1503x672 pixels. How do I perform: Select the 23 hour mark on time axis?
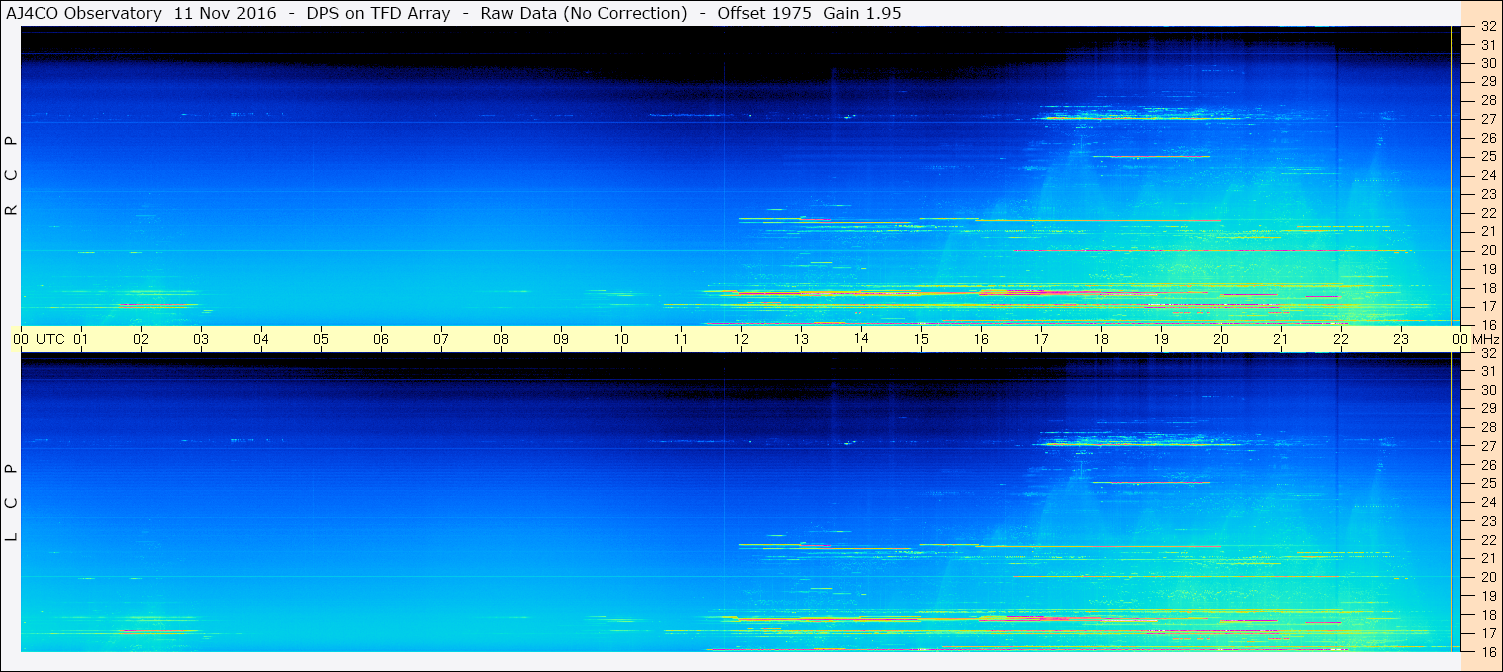click(x=1401, y=339)
